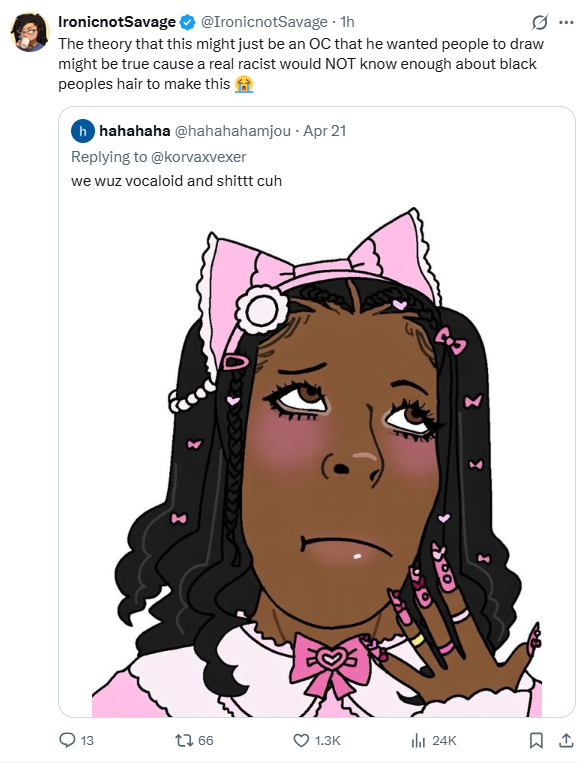This screenshot has height=763, width=579.
Task: Repost the tweet with 66 reposts
Action: click(x=182, y=740)
